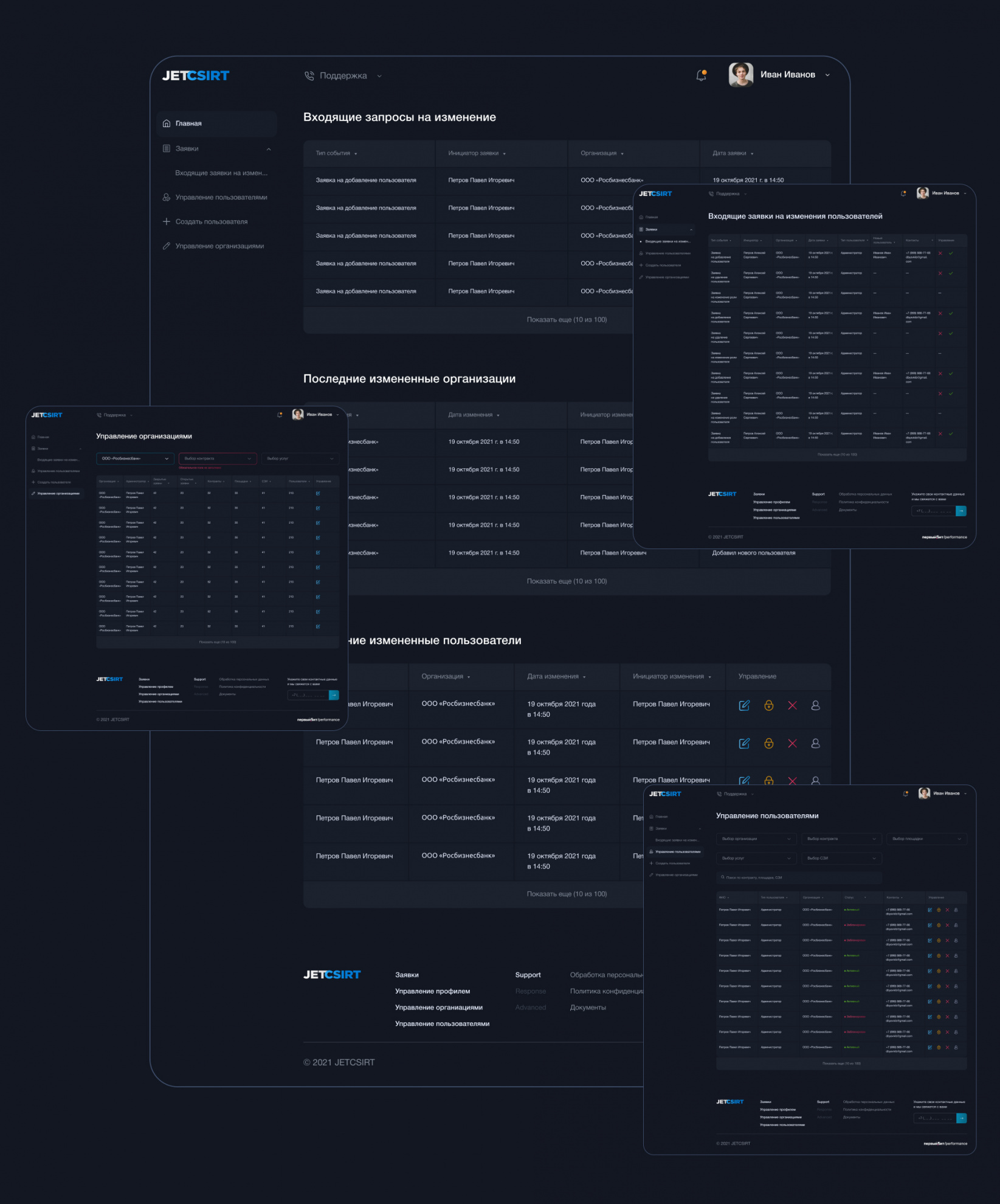The height and width of the screenshot is (1204, 1000).
Task: Open Создать пользователя in the large main dashboard sidebar
Action: click(211, 222)
